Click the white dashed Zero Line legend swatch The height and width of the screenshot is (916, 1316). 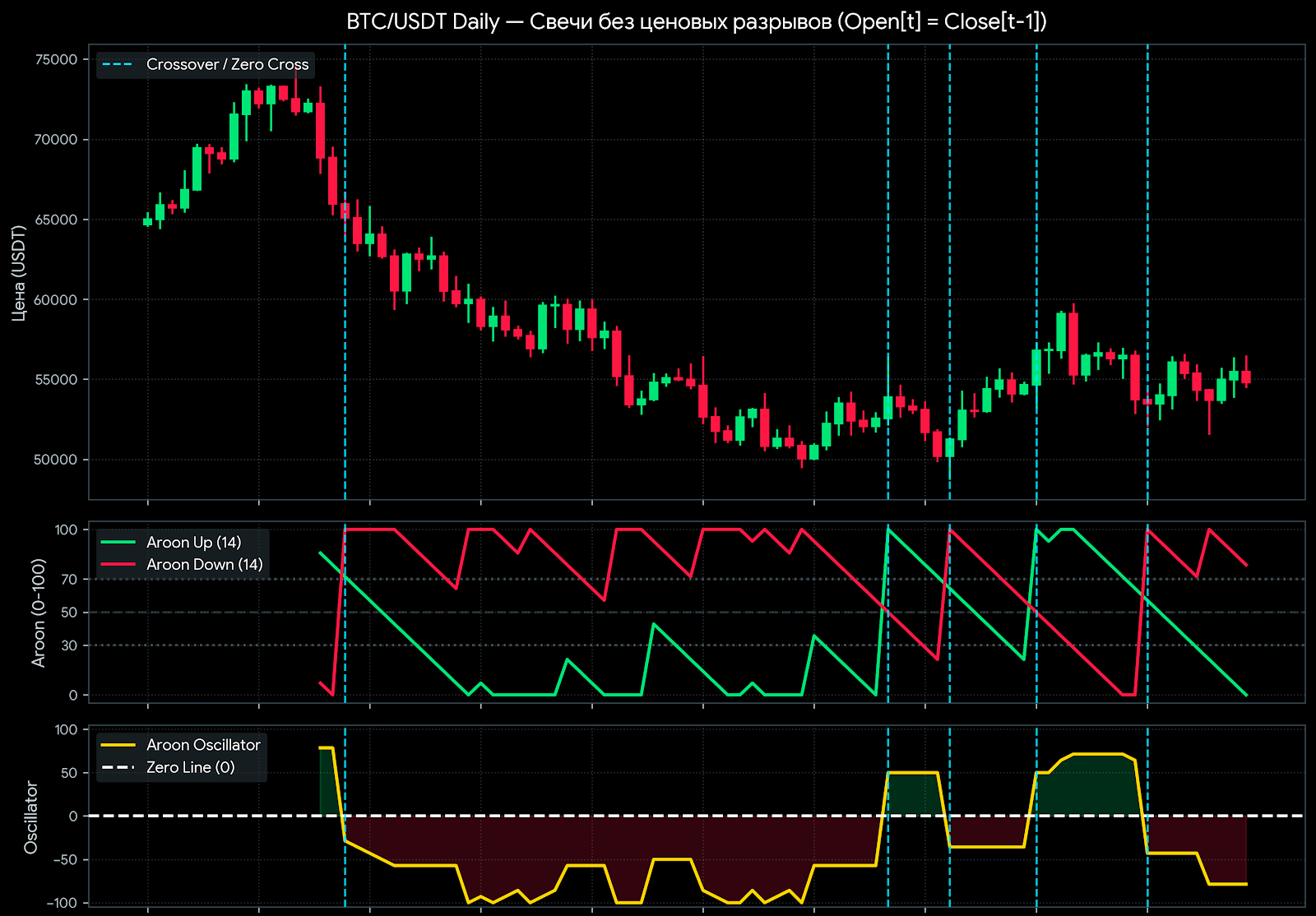tap(118, 767)
